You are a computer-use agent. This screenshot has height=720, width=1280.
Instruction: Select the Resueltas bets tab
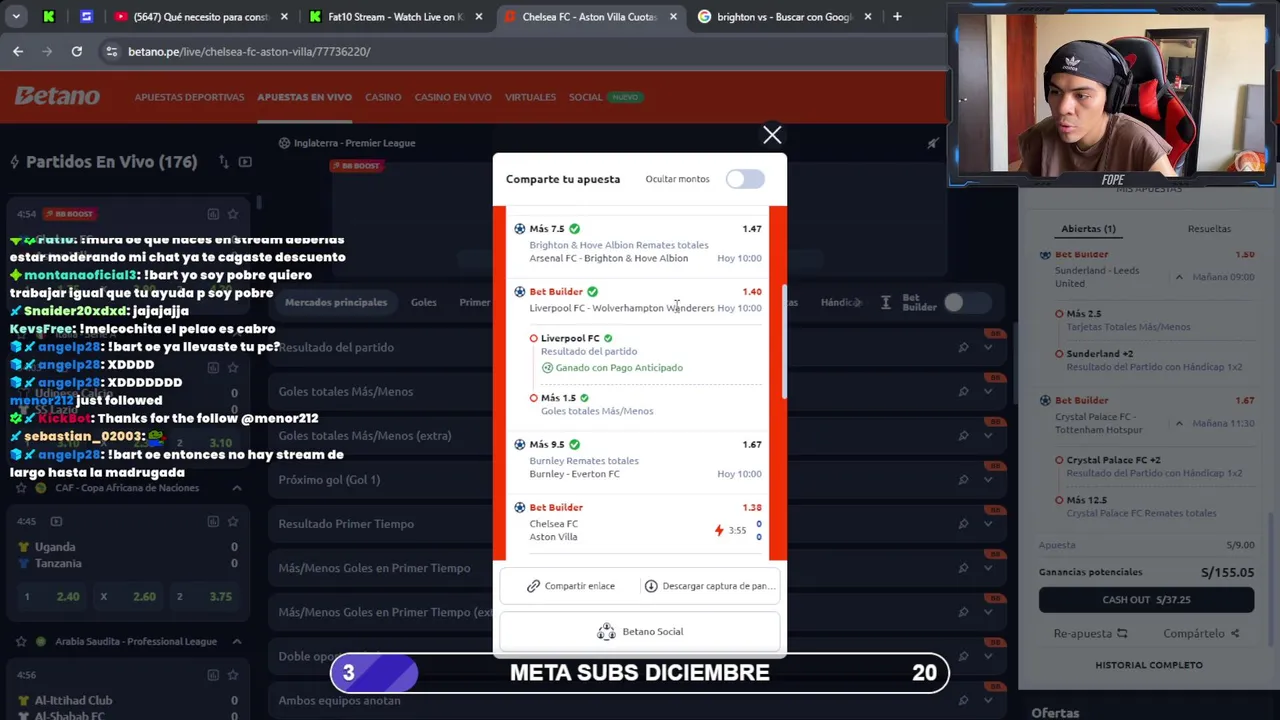[1209, 229]
